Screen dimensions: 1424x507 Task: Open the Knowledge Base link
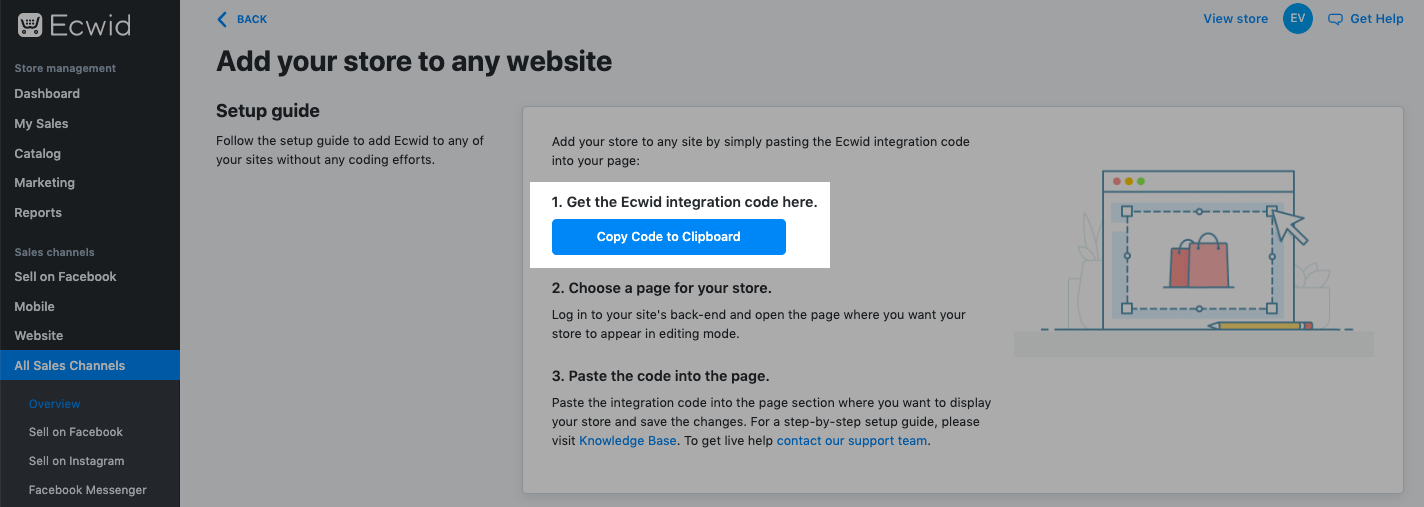point(628,440)
